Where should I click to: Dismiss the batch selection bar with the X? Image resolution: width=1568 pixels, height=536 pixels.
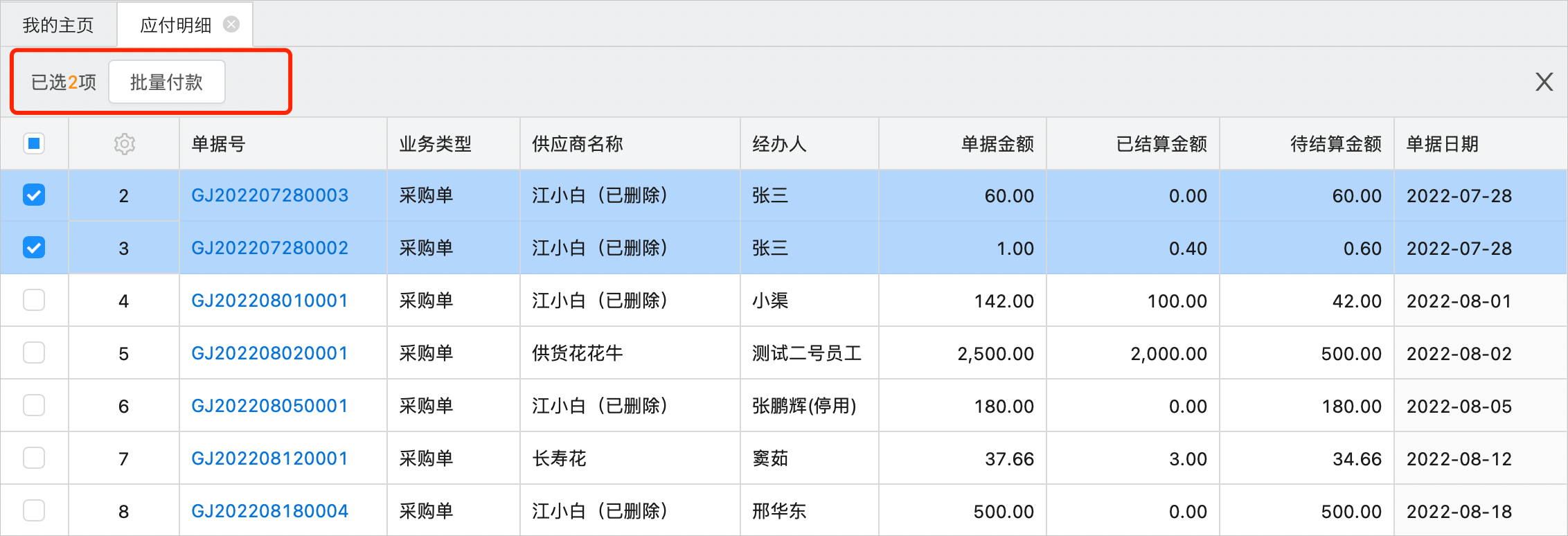(x=1544, y=82)
